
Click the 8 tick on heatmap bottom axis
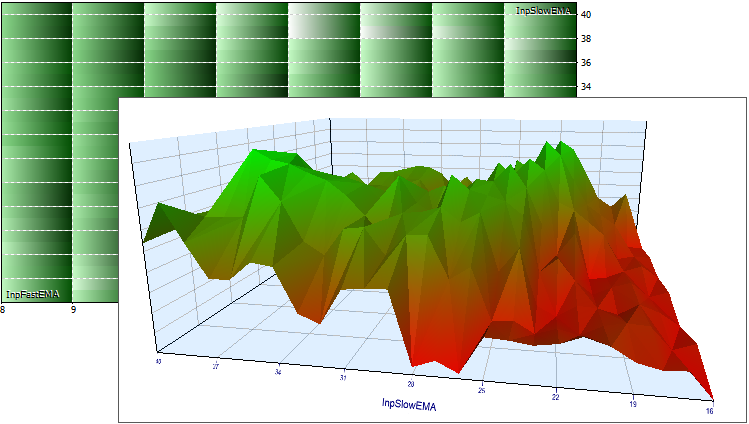tap(3, 309)
